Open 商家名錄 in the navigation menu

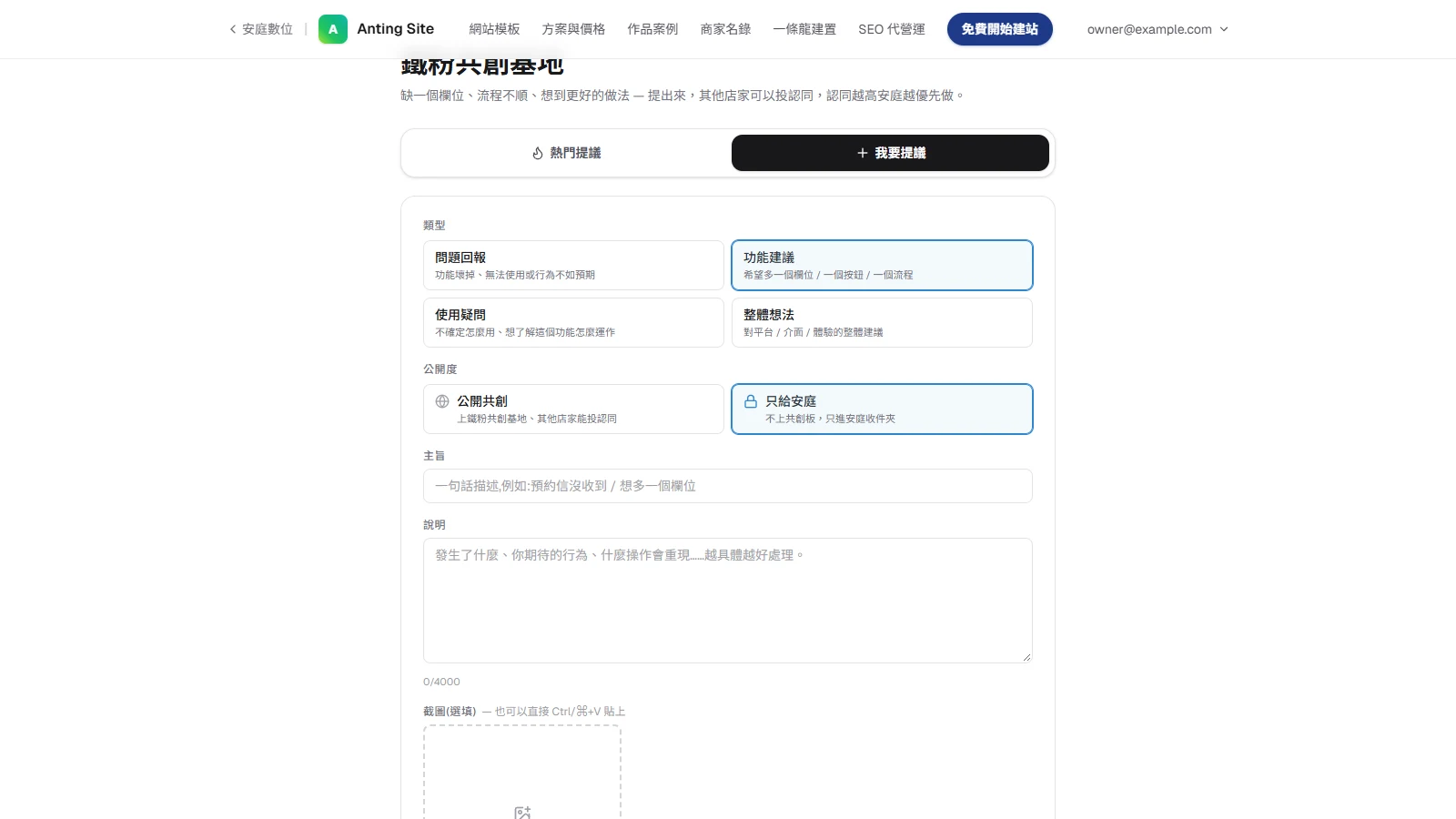click(x=725, y=29)
